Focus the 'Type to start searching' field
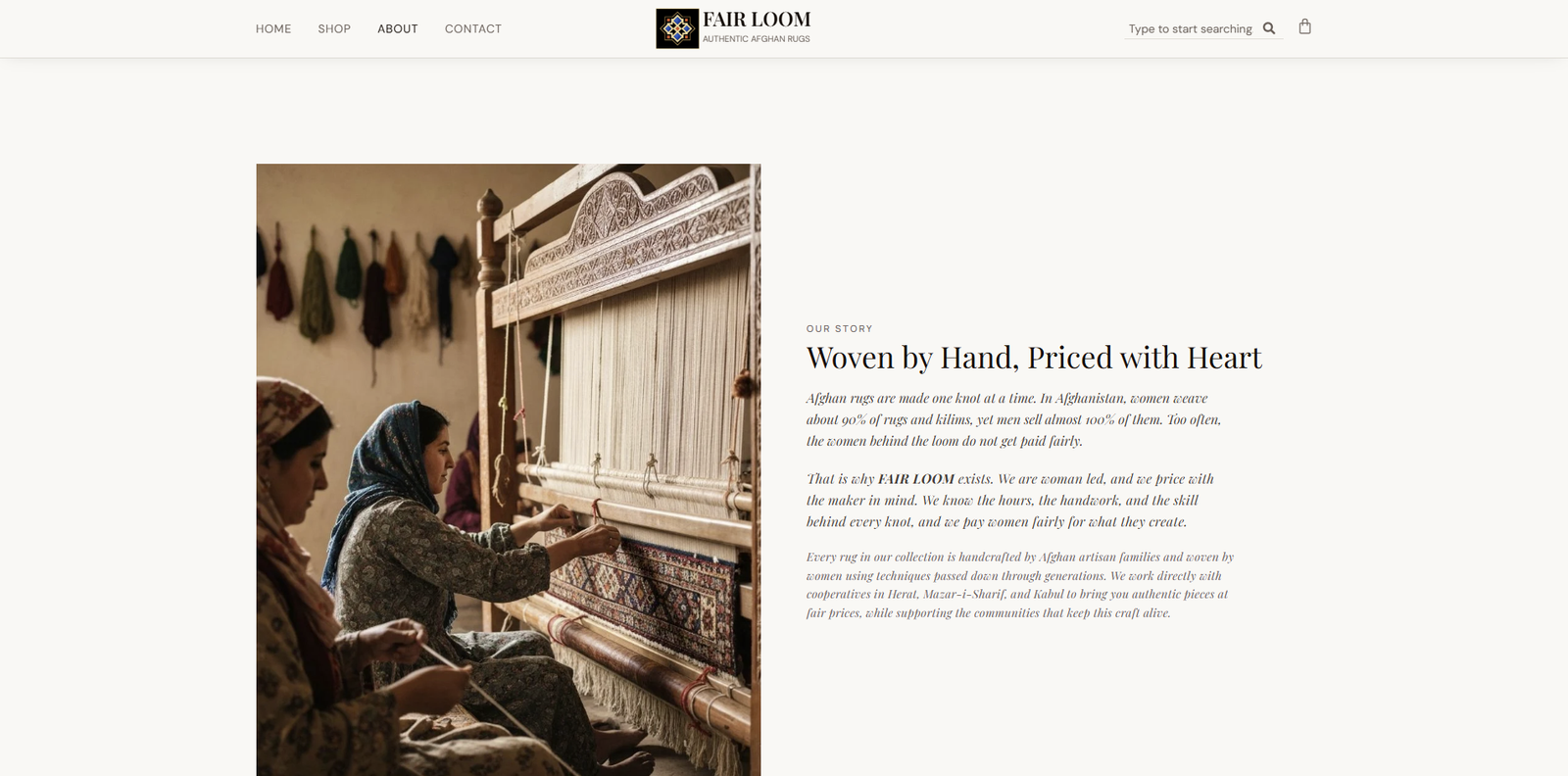1568x776 pixels. coord(1191,28)
